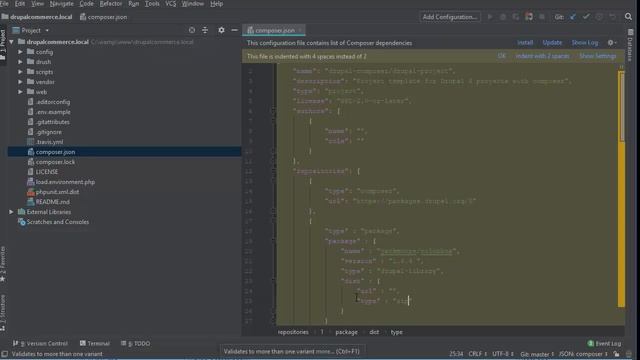Select composer.lock in project tree
The image size is (640, 360).
tap(55, 162)
